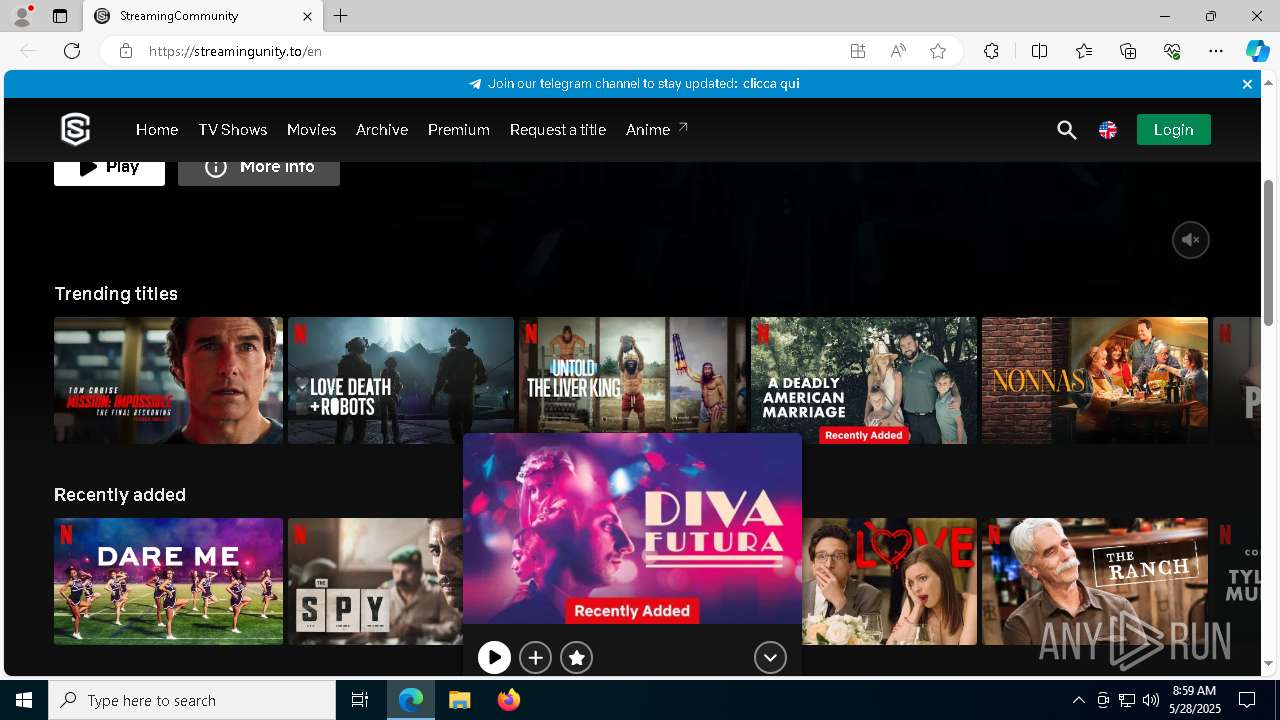The width and height of the screenshot is (1280, 720).
Task: Open Windows Start menu
Action: tap(24, 700)
